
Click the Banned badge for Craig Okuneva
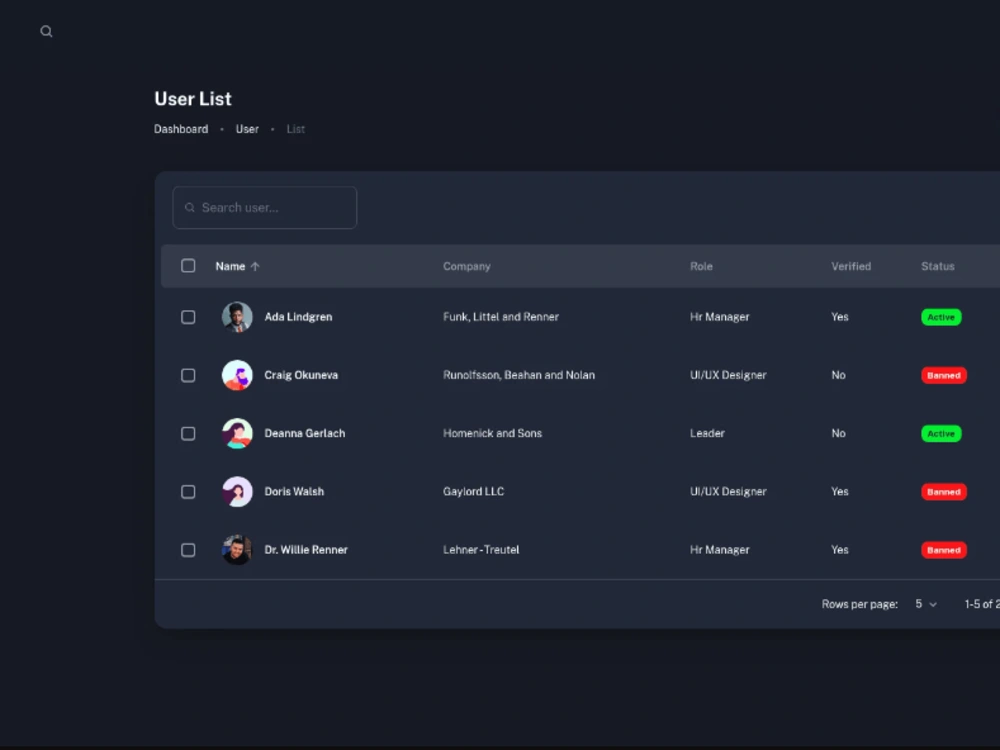pyautogui.click(x=944, y=375)
